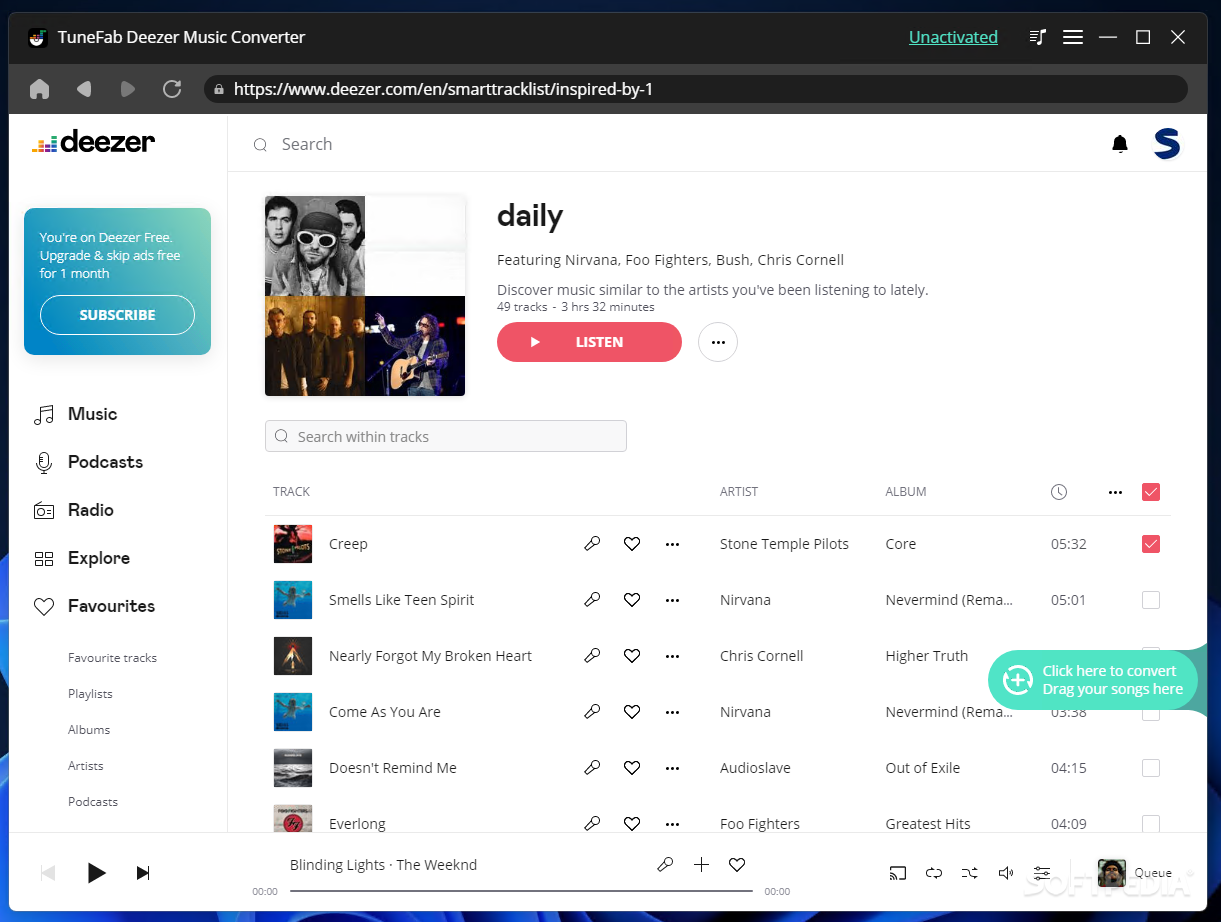The width and height of the screenshot is (1221, 922).
Task: Open Radio in sidebar
Action: point(74,510)
